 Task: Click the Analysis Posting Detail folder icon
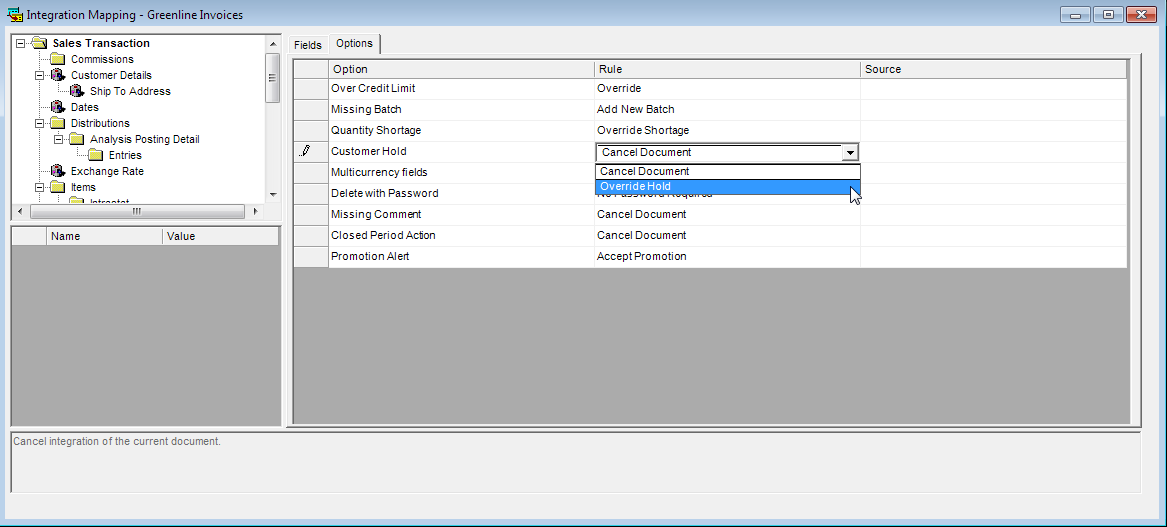pos(77,139)
